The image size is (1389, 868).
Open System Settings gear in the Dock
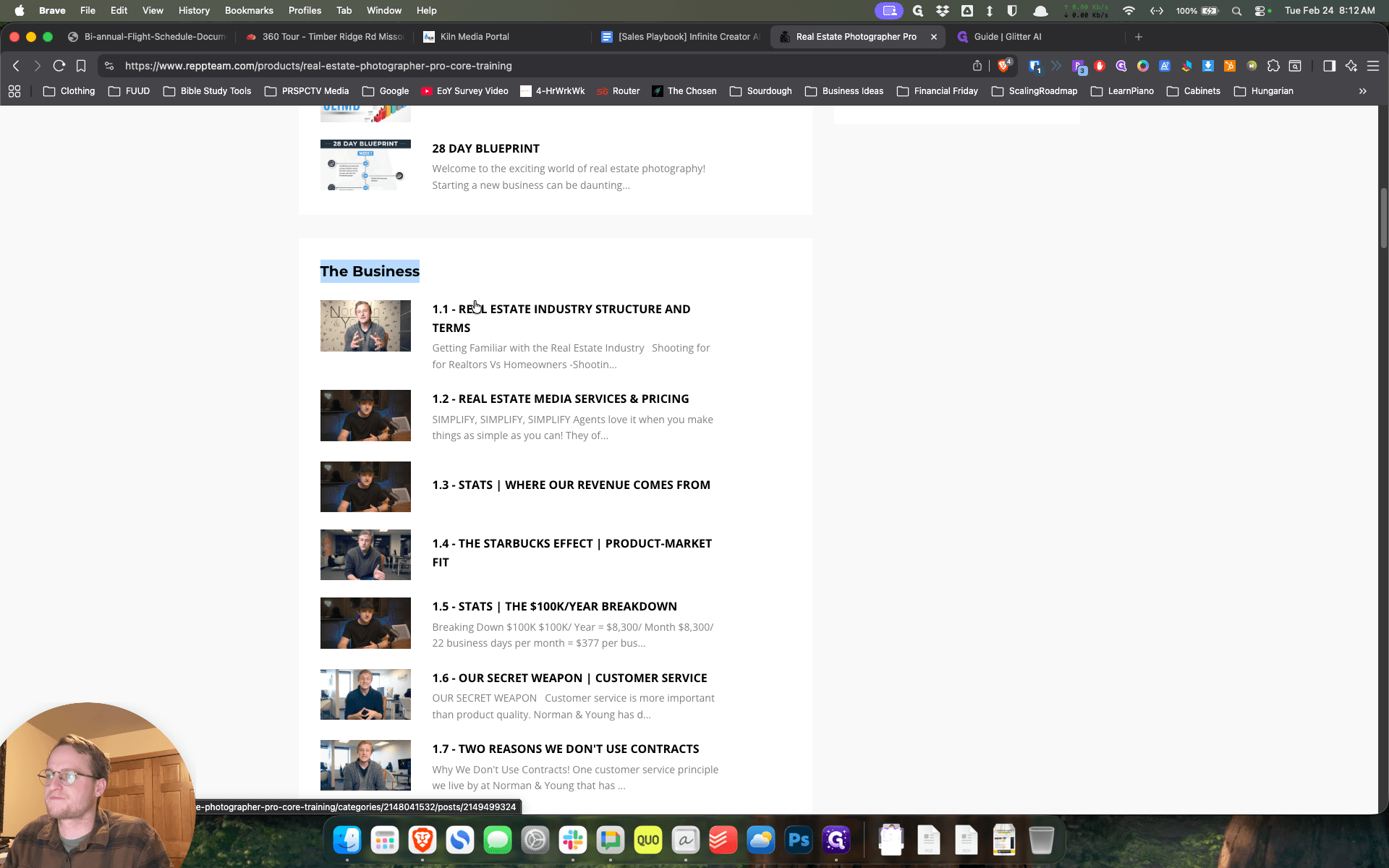[535, 840]
